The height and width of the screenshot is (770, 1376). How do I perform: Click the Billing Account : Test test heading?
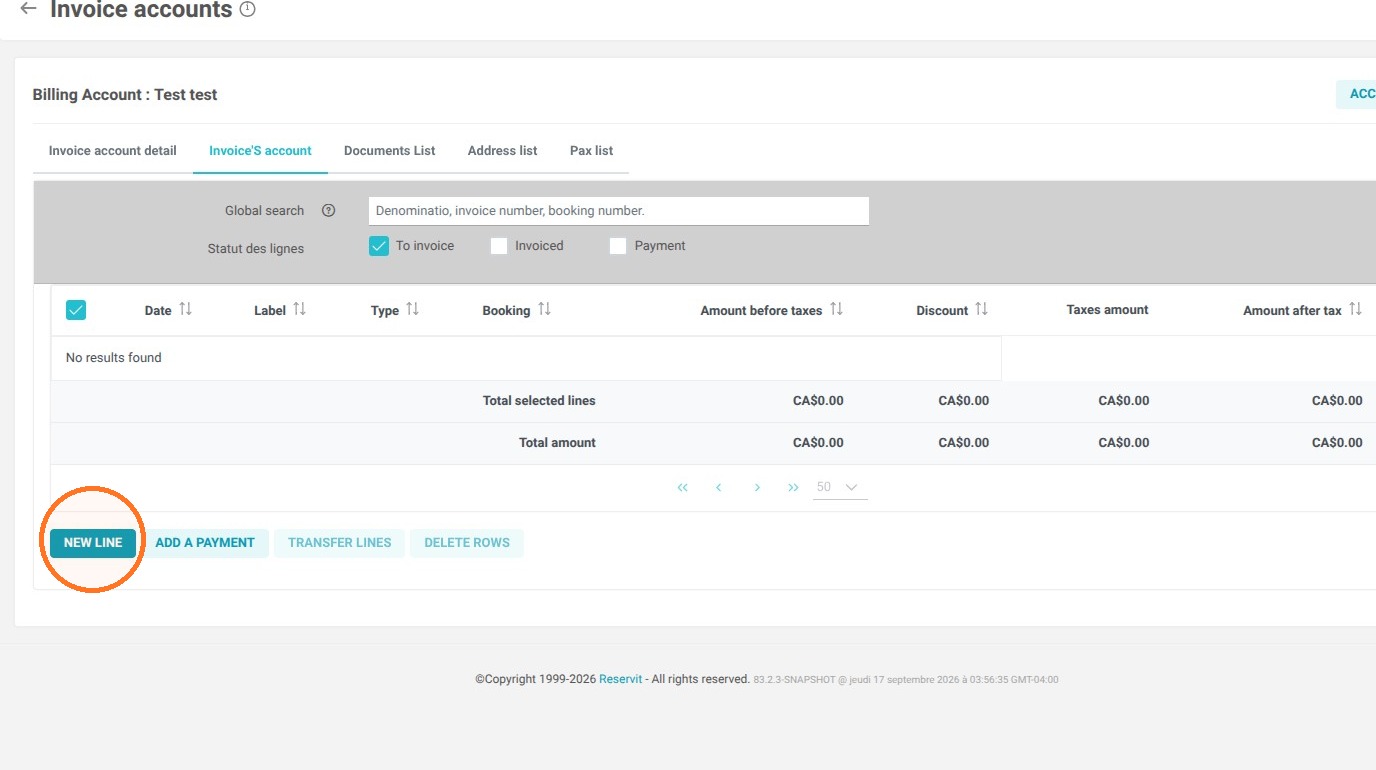pos(125,95)
